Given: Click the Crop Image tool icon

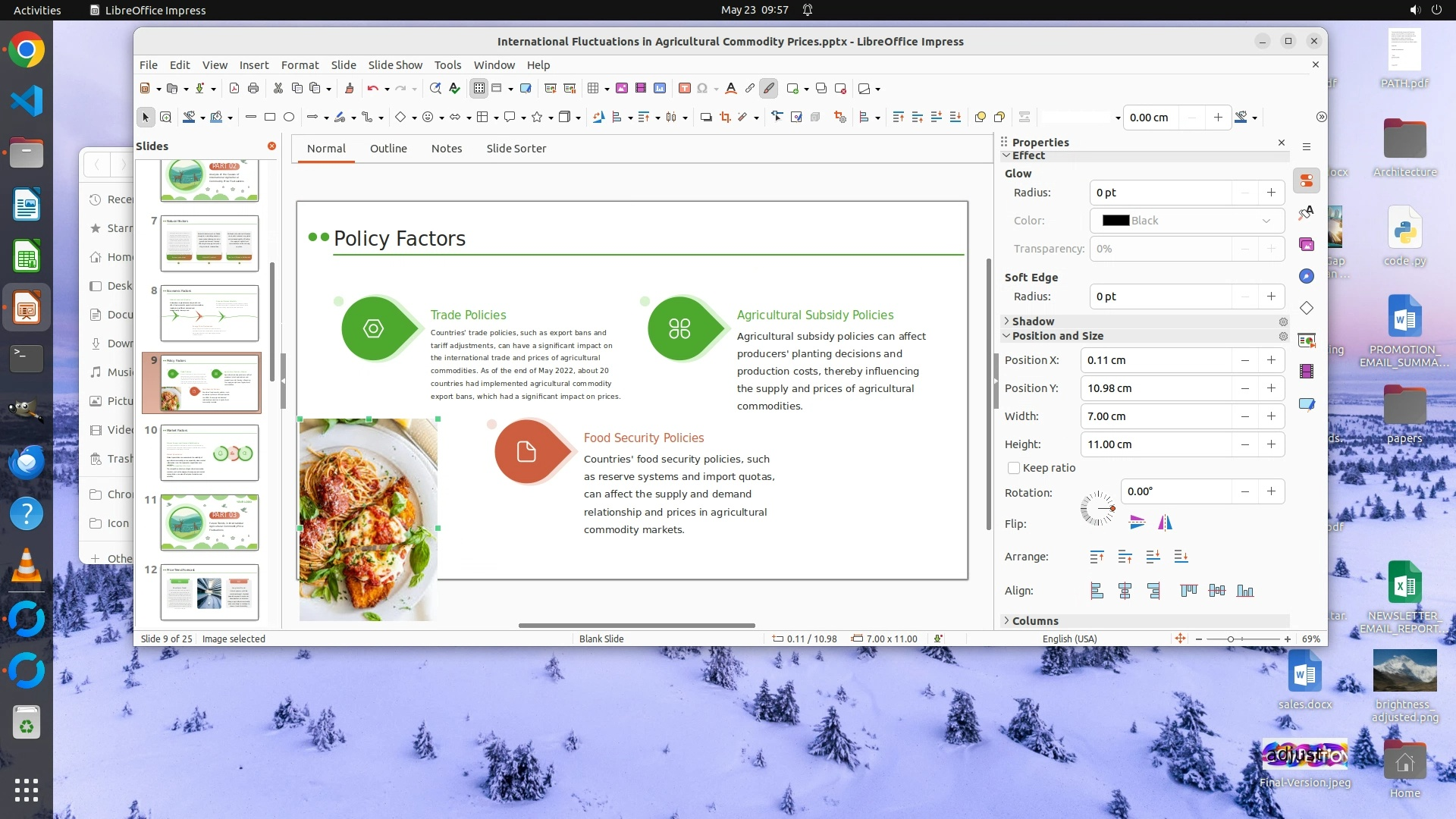Looking at the screenshot, I should tap(725, 117).
